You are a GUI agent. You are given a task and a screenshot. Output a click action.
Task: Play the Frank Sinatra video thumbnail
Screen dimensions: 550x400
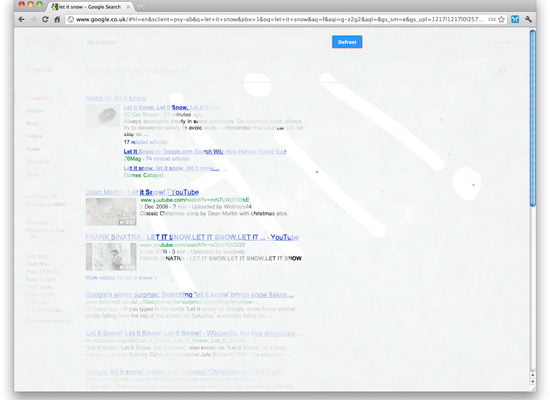pyautogui.click(x=111, y=256)
